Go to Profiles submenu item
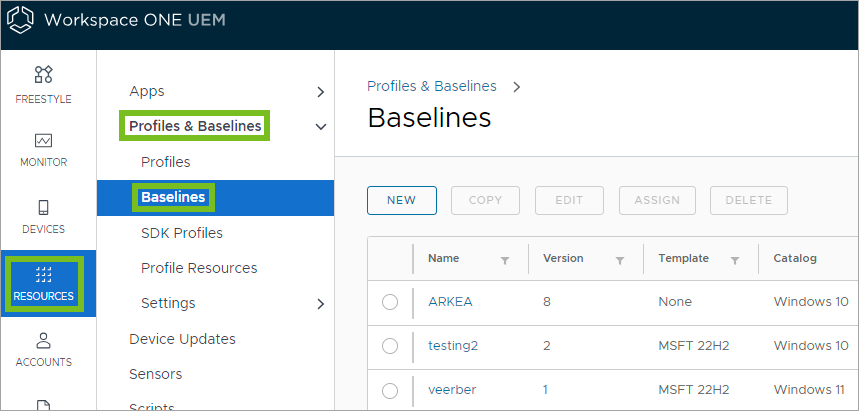Screen dimensions: 859x411 165,162
